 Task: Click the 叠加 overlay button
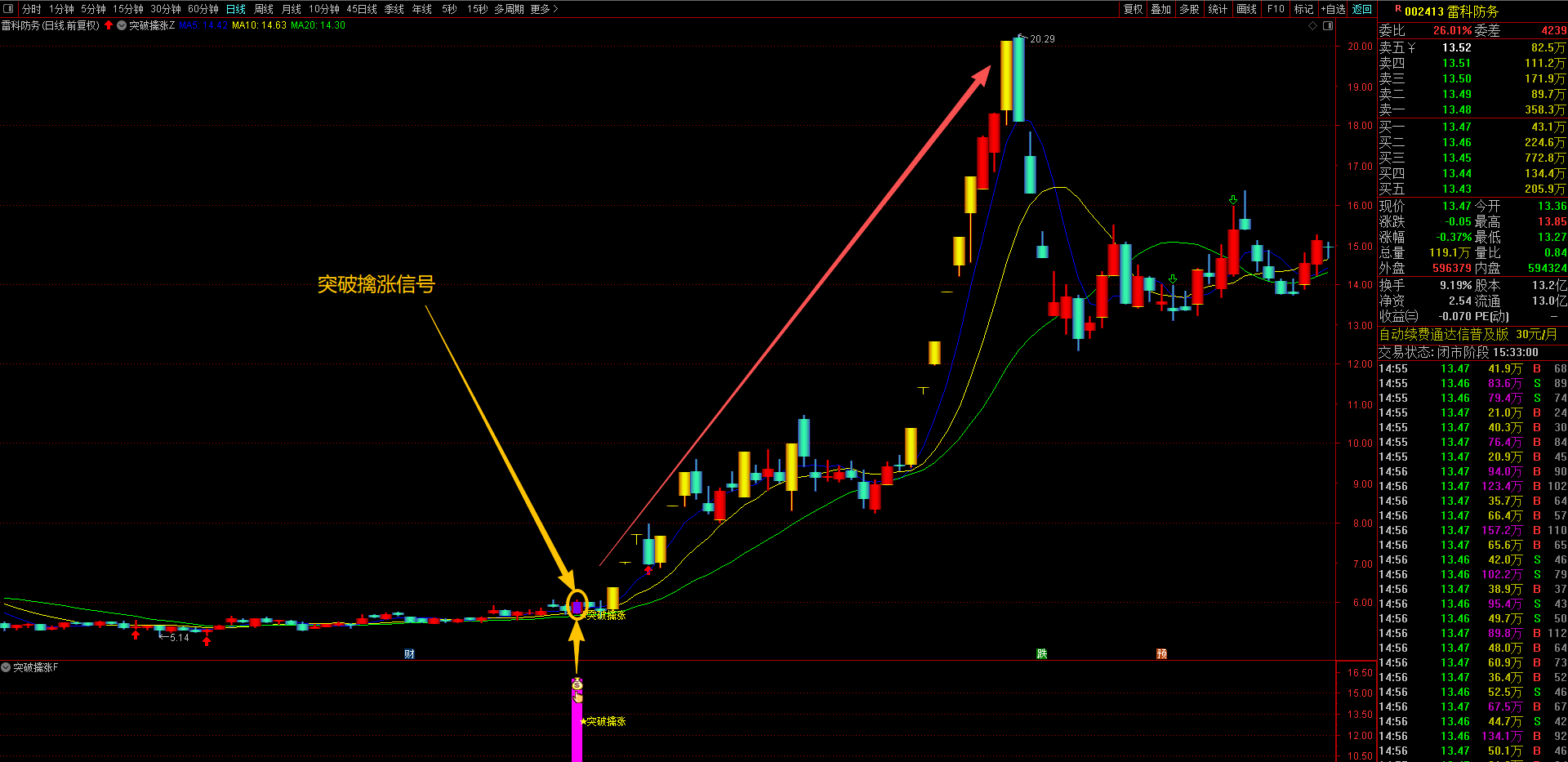pos(1161,9)
